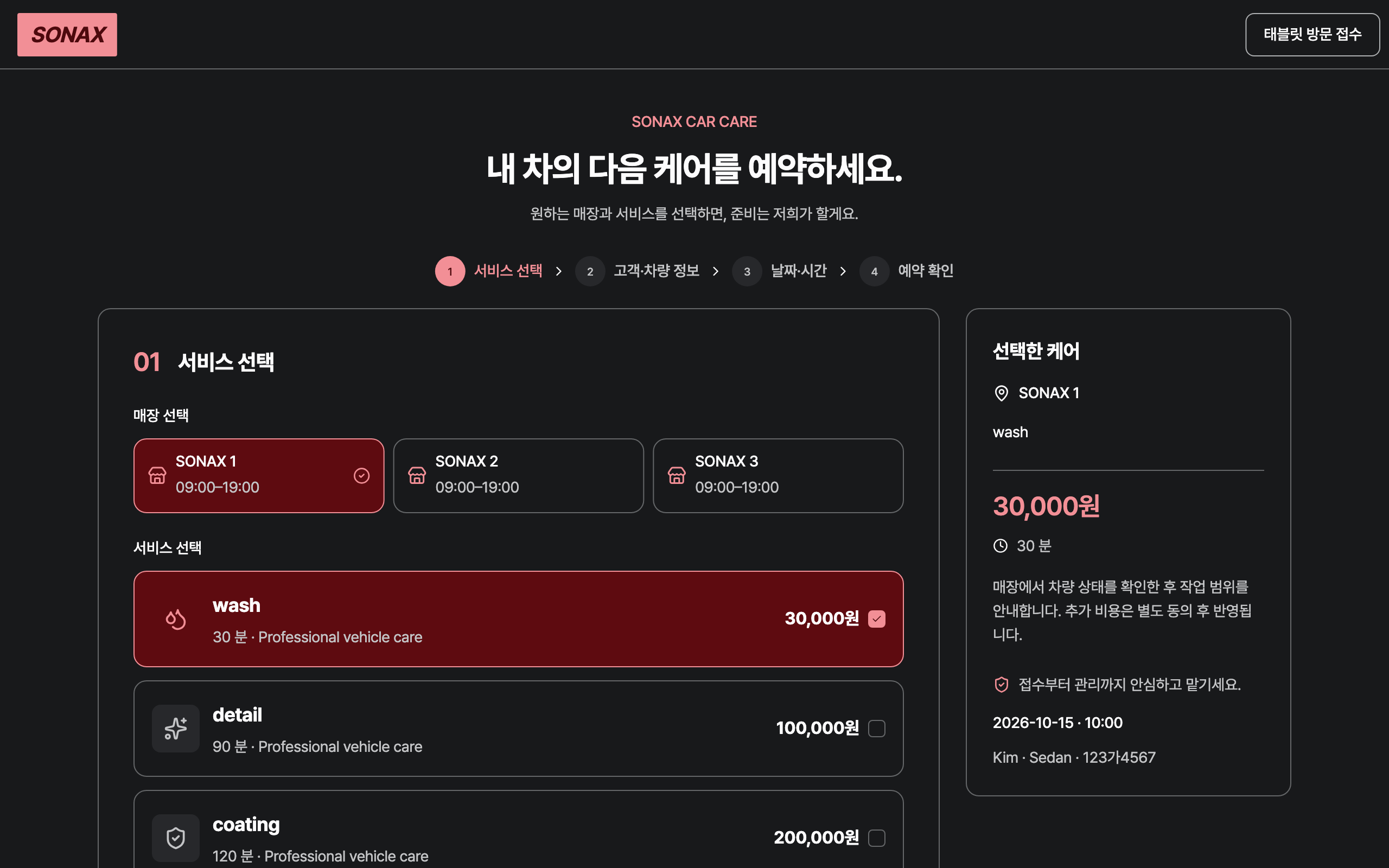Check the detail service checkbox
The image size is (1389, 868).
pyautogui.click(x=876, y=729)
